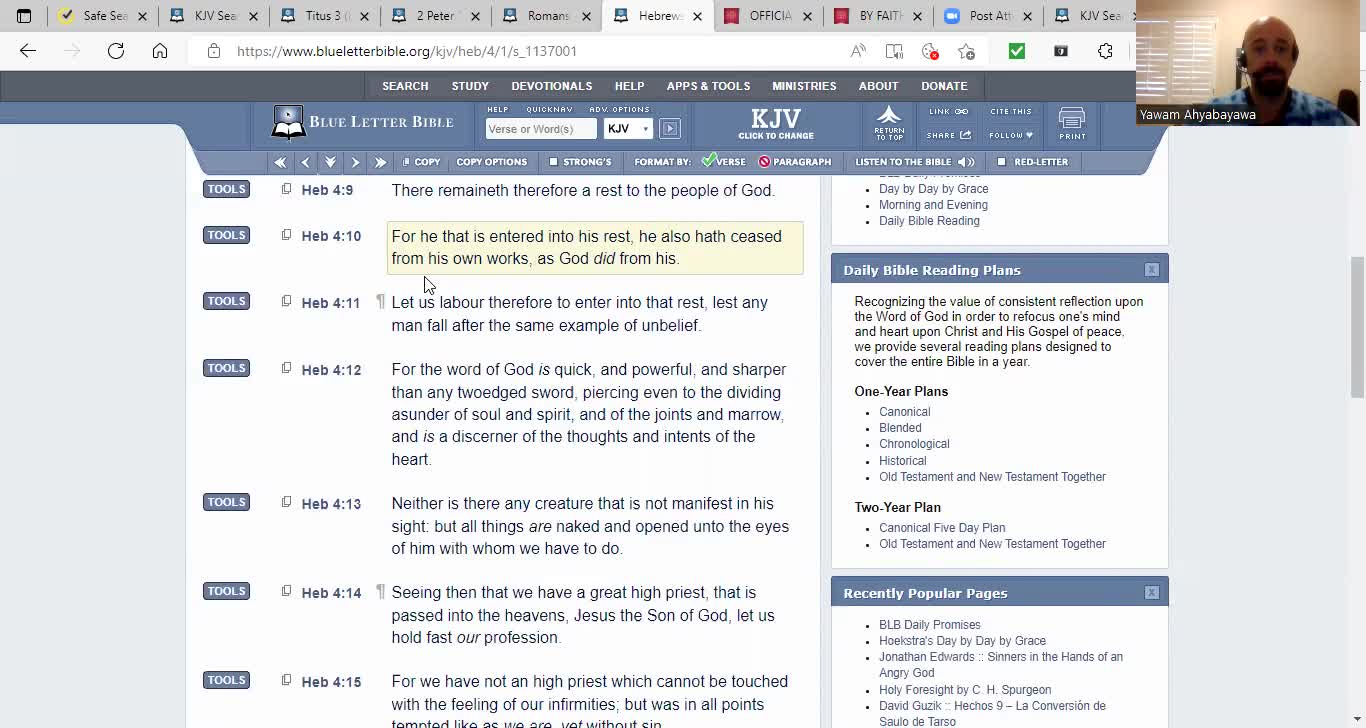The image size is (1366, 728).
Task: Open QuickNav above search box
Action: pos(549,109)
